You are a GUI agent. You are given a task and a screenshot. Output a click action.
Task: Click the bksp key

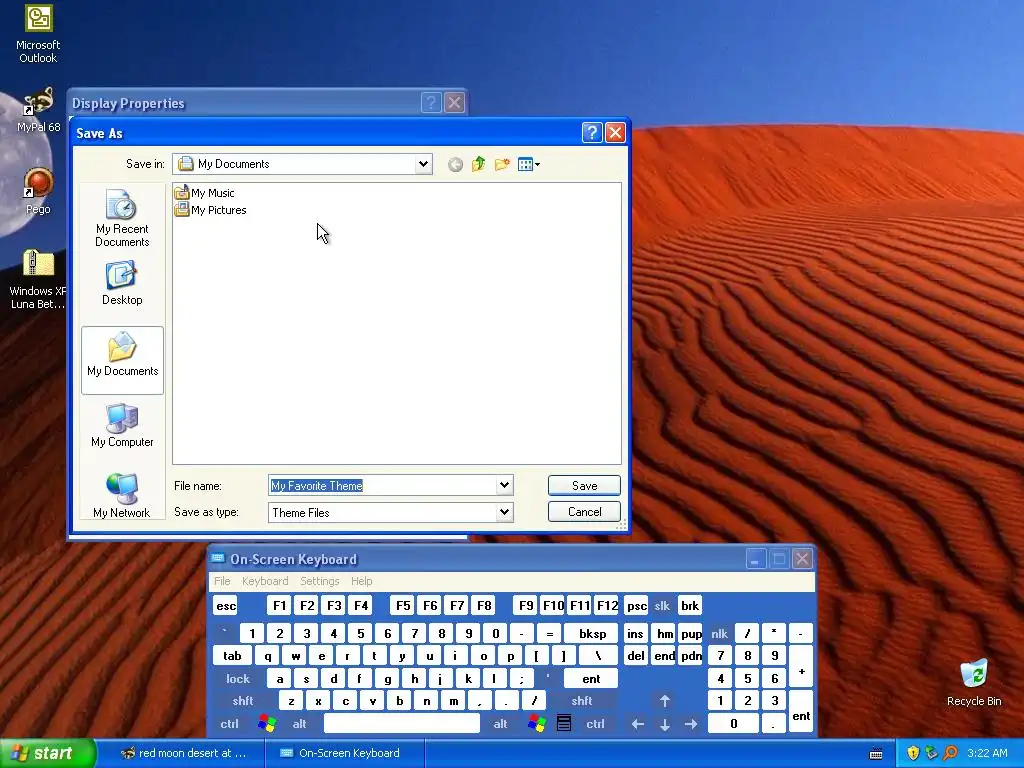[592, 633]
